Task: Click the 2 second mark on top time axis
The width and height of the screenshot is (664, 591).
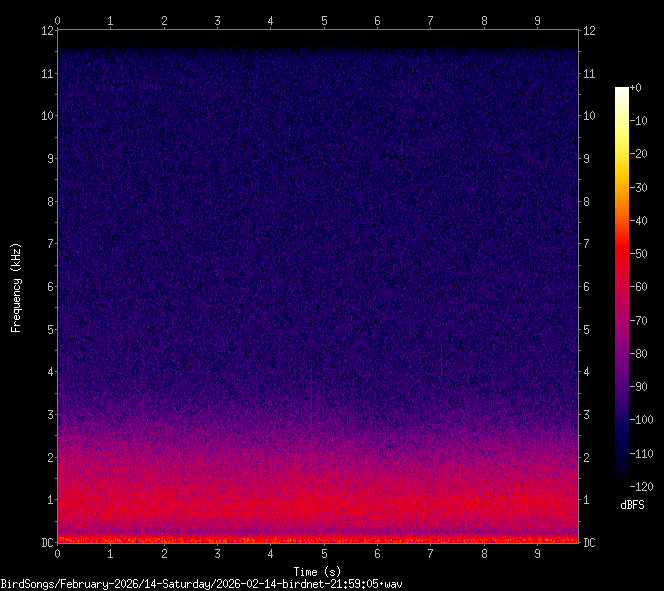Action: 164,19
